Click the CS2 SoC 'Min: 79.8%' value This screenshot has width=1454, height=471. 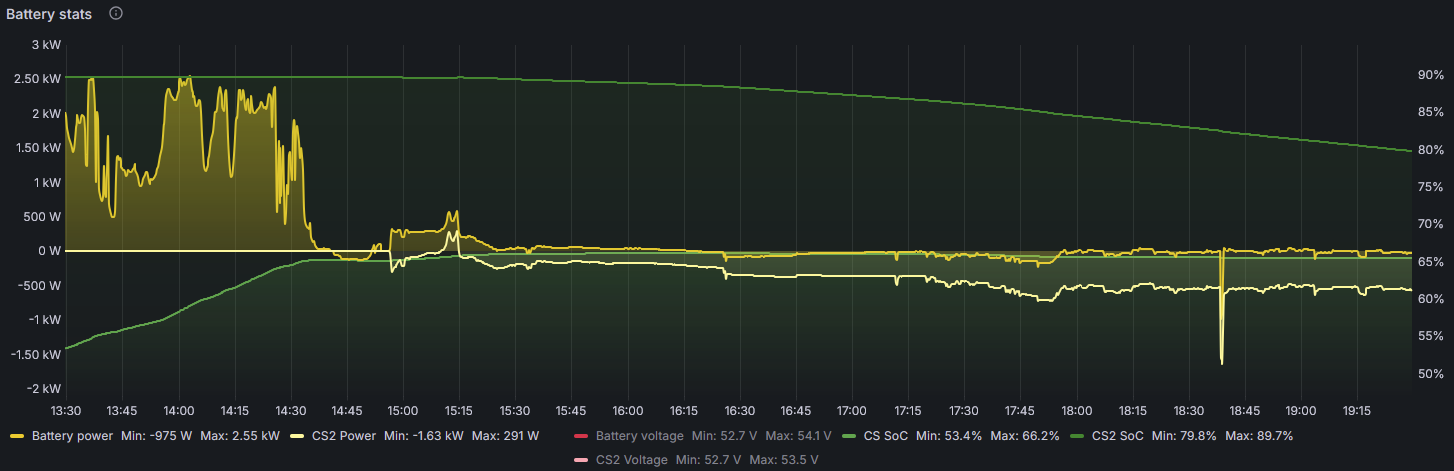pos(1185,436)
